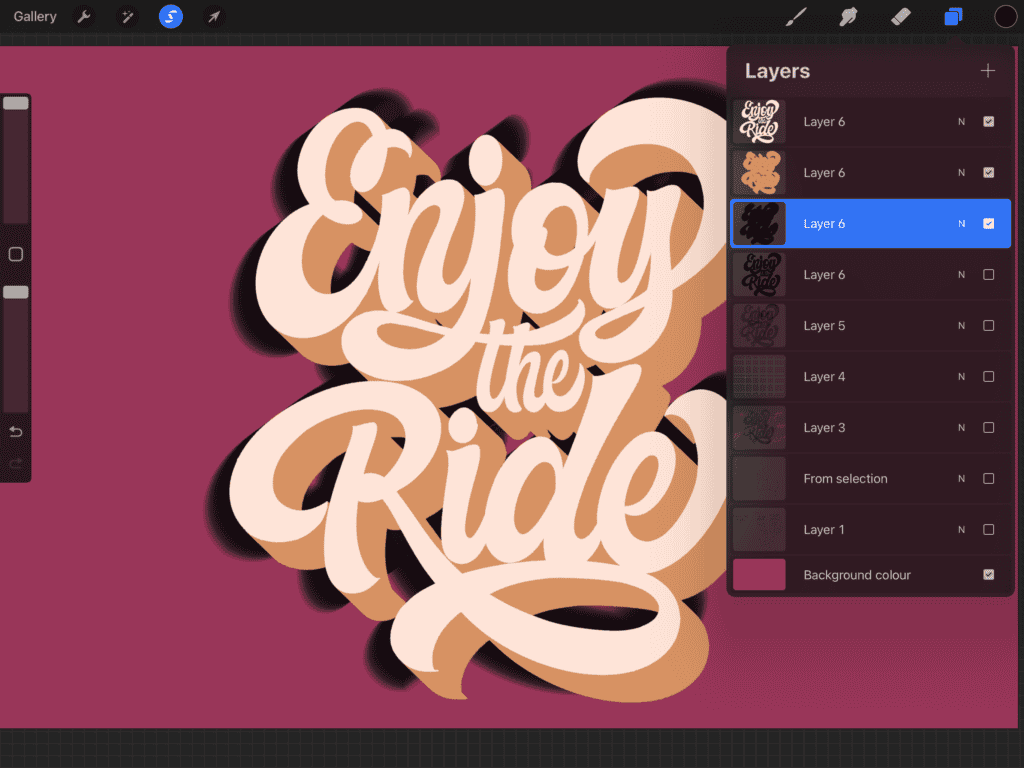
Task: Select the Eraser tool
Action: click(x=900, y=16)
